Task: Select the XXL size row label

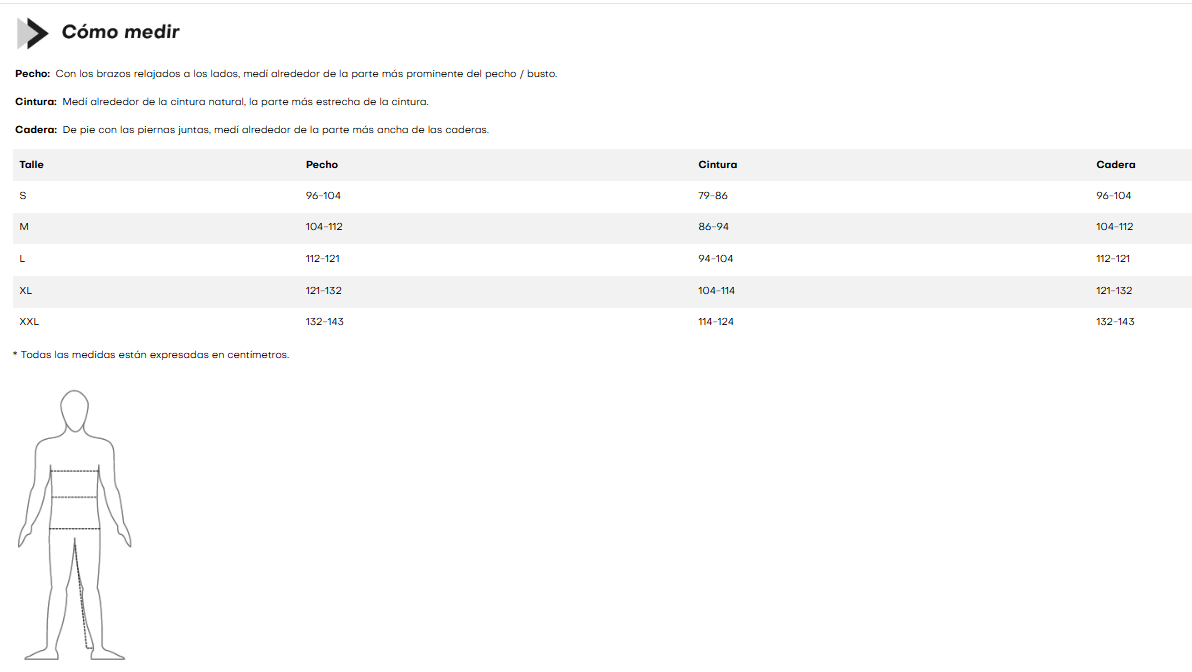Action: (29, 322)
